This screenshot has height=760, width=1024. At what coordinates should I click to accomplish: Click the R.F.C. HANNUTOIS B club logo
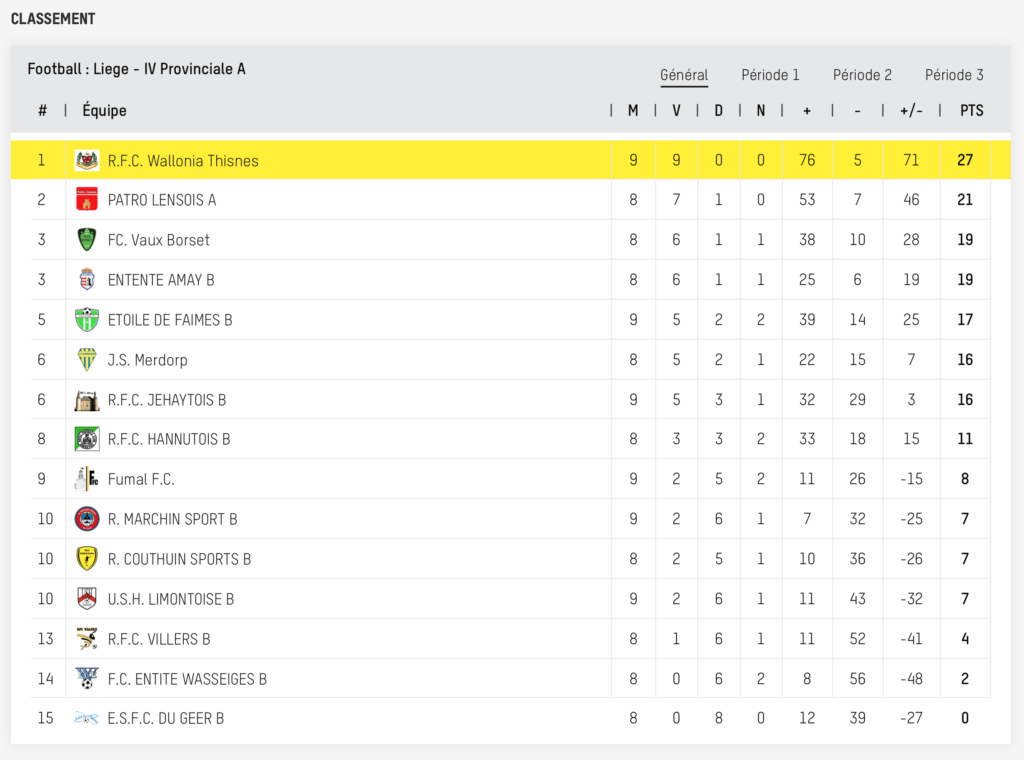point(87,439)
